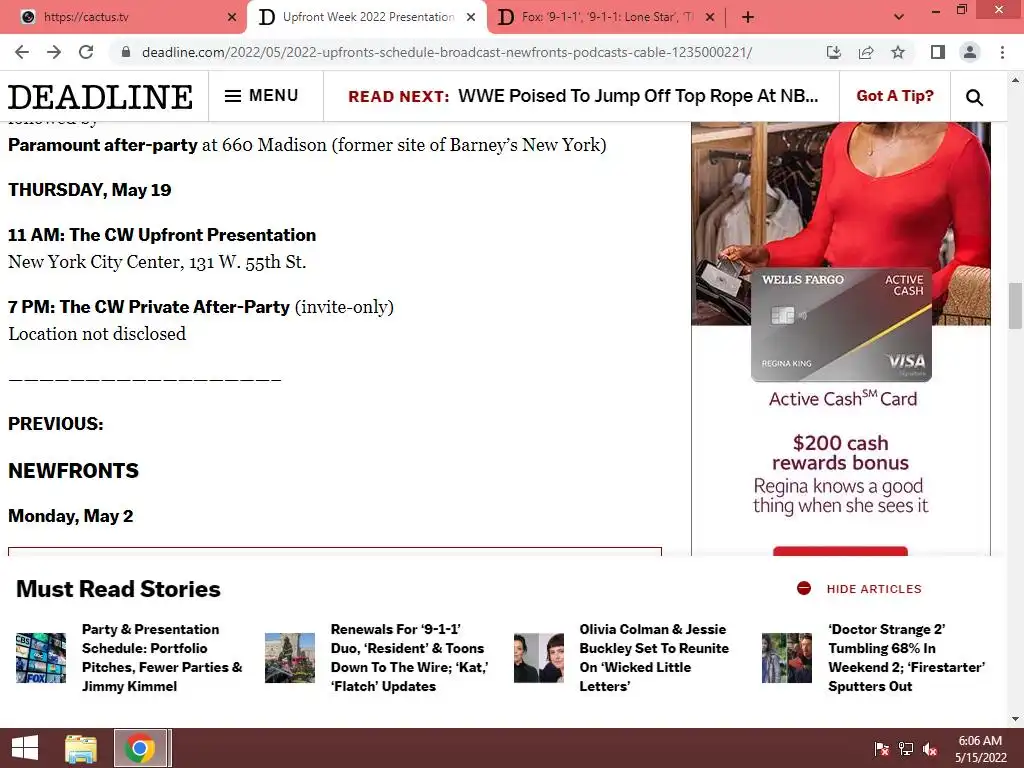Screen dimensions: 1024x768
Task: Go back with the browser back arrow
Action: click(x=22, y=52)
